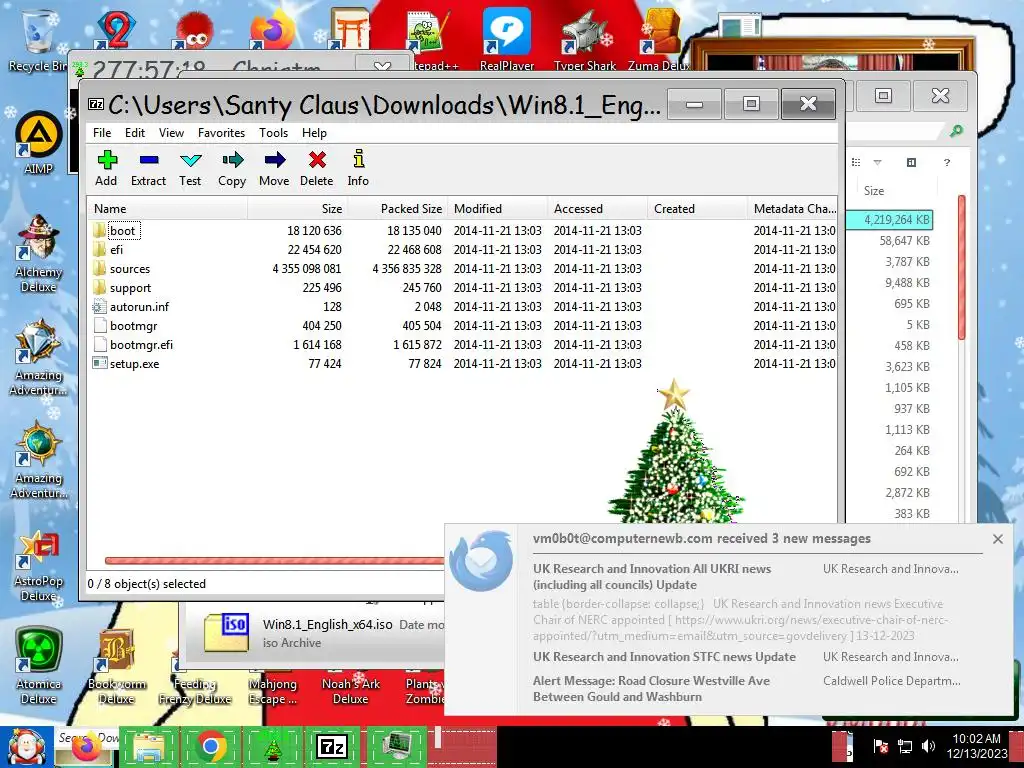The width and height of the screenshot is (1024, 768).
Task: Click the Alchemy Deluxe desktop icon
Action: (38, 253)
